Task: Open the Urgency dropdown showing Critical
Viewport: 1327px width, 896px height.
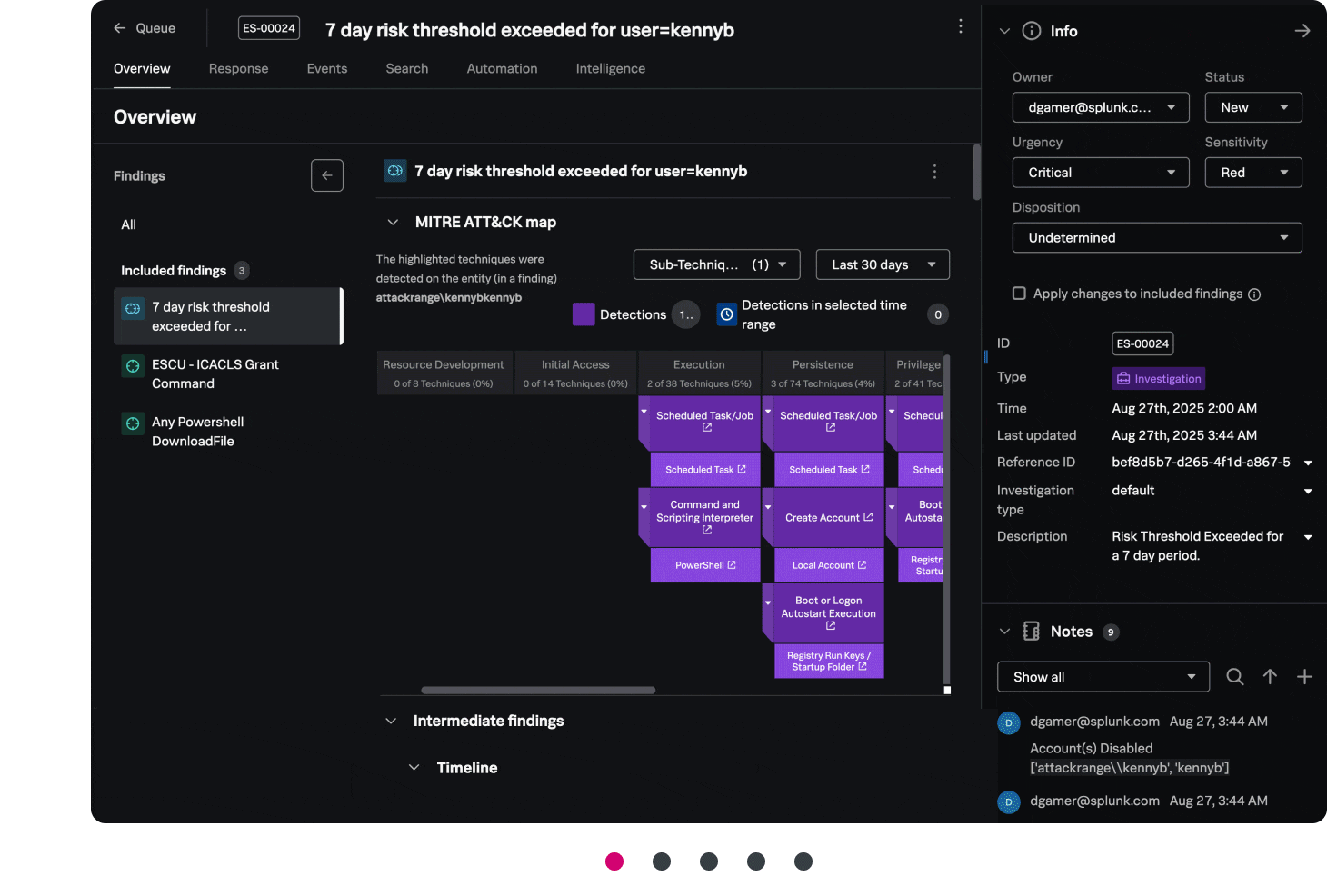Action: click(1100, 172)
